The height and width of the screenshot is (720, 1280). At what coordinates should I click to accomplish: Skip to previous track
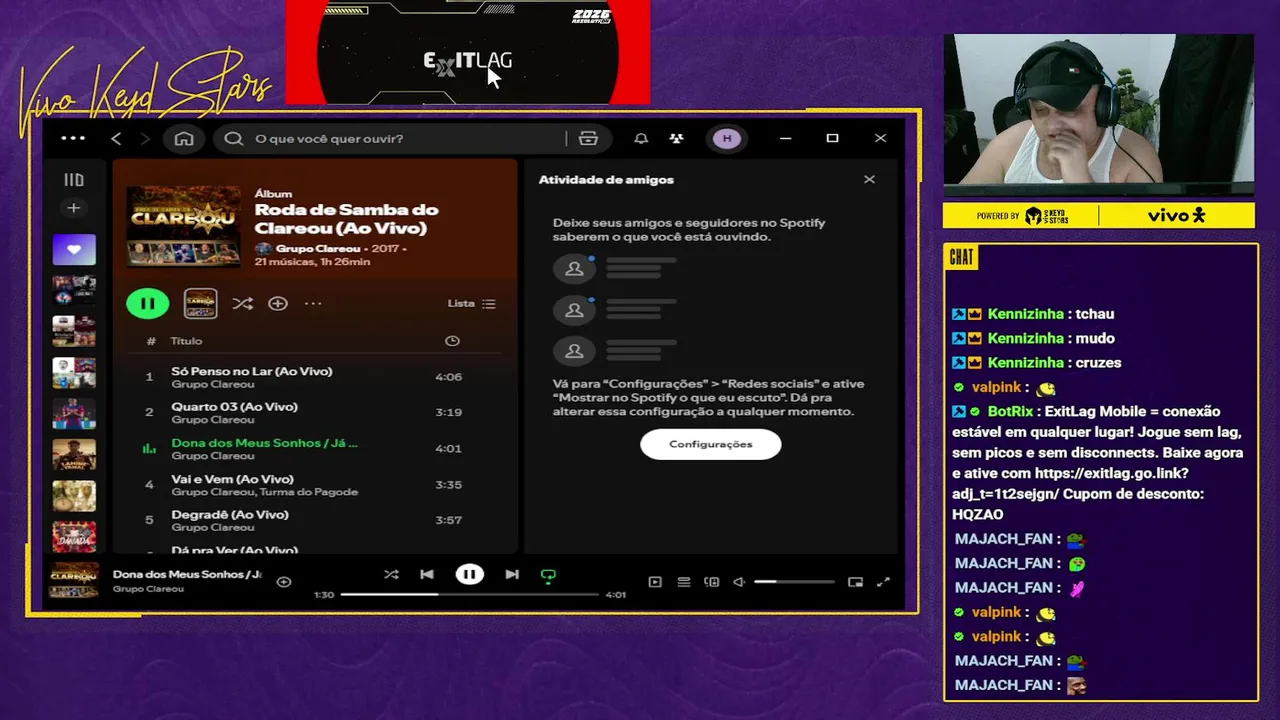[x=427, y=574]
